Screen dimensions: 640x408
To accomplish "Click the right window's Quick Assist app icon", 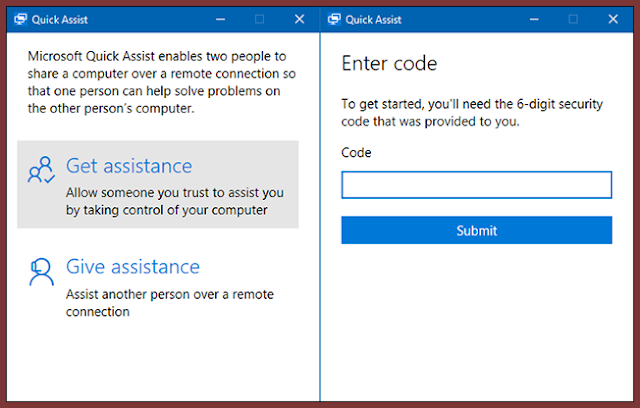I will point(334,19).
